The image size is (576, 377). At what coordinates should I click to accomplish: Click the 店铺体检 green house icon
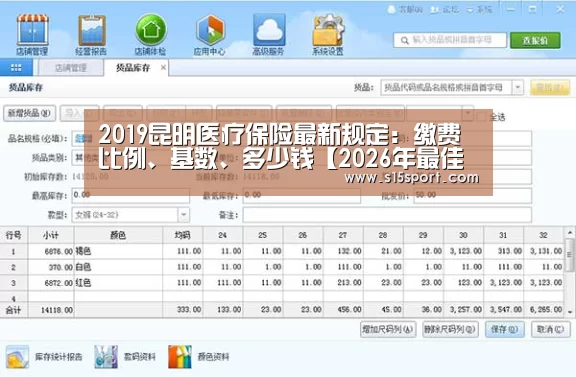point(151,29)
